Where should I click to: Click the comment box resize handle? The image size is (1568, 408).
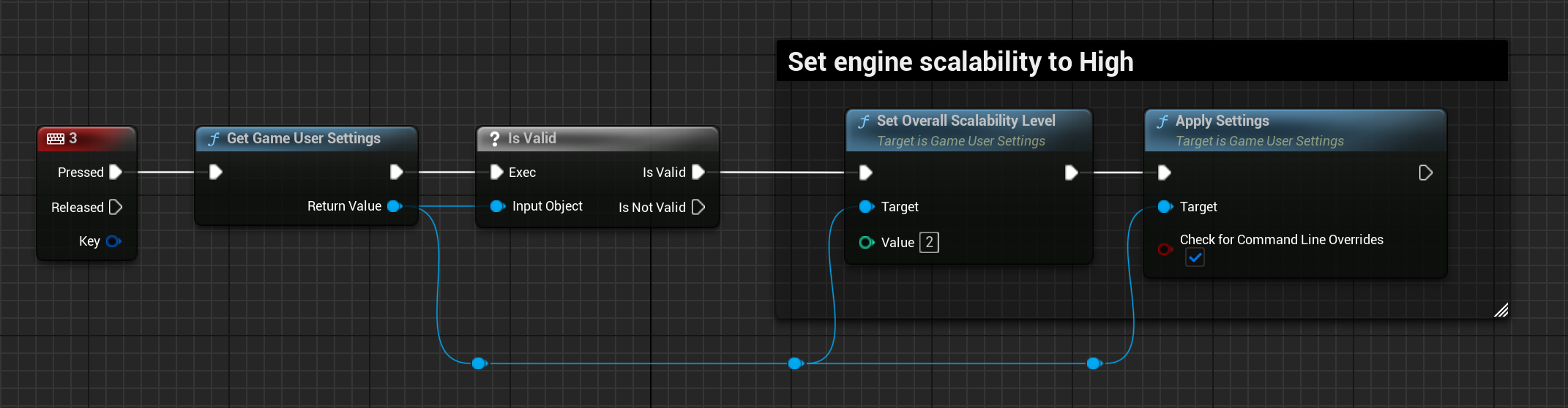click(x=1501, y=310)
